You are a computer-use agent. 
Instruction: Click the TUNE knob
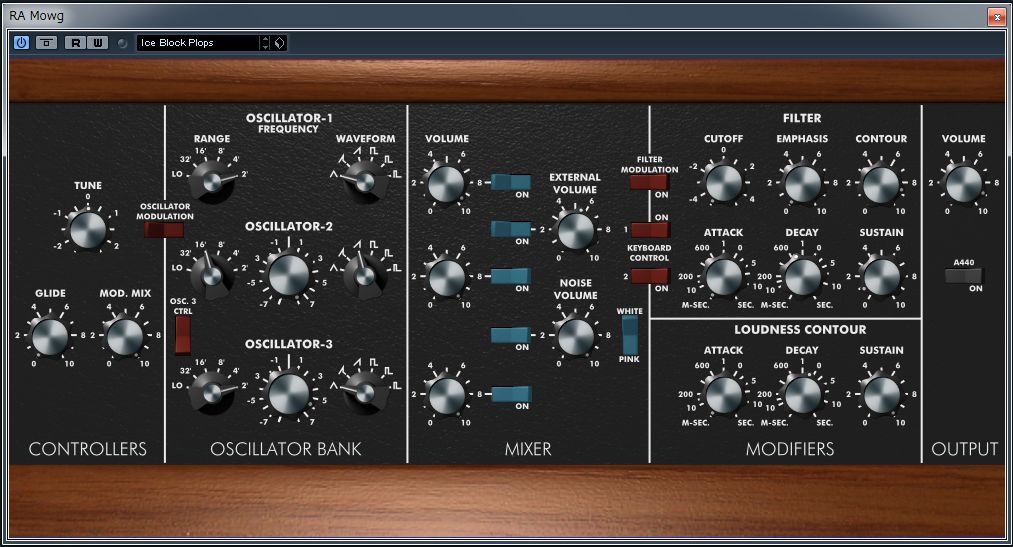[x=87, y=230]
